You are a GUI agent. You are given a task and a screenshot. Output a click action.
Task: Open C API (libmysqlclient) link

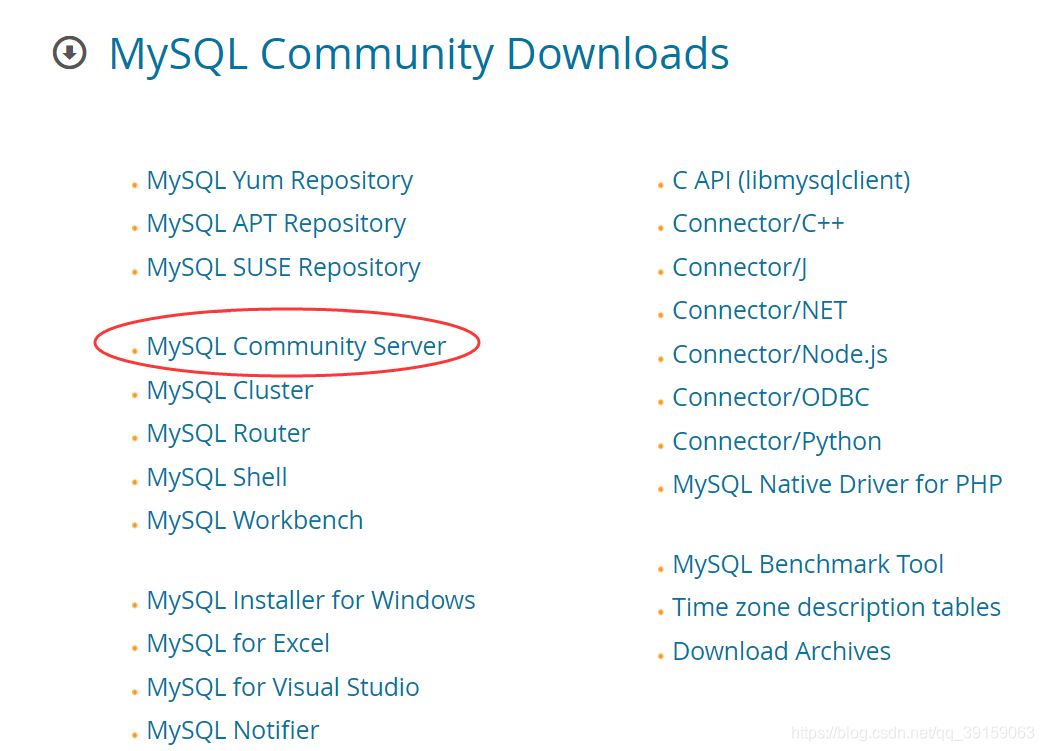(791, 181)
